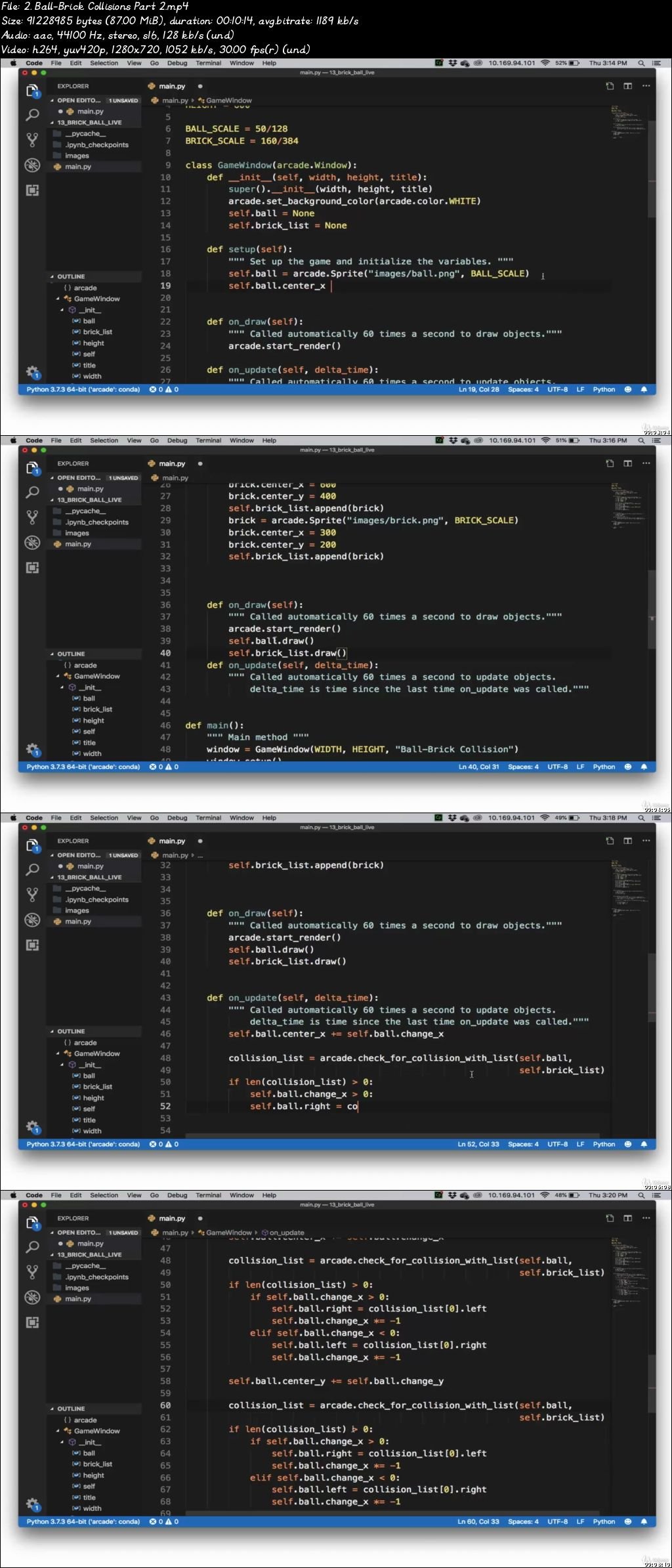The width and height of the screenshot is (672, 1568).
Task: Open Search view in the 3:20 PM window
Action: [32, 1247]
